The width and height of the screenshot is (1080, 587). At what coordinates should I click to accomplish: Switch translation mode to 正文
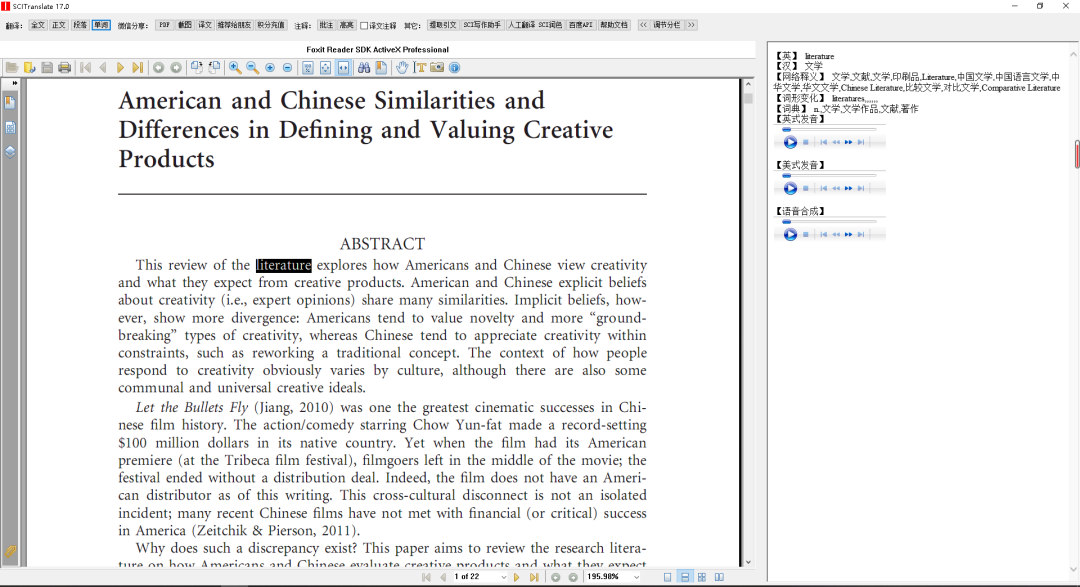click(x=59, y=25)
